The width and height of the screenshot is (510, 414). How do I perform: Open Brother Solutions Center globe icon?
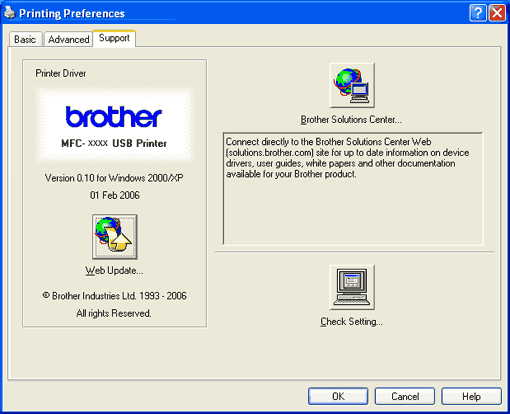tap(352, 85)
